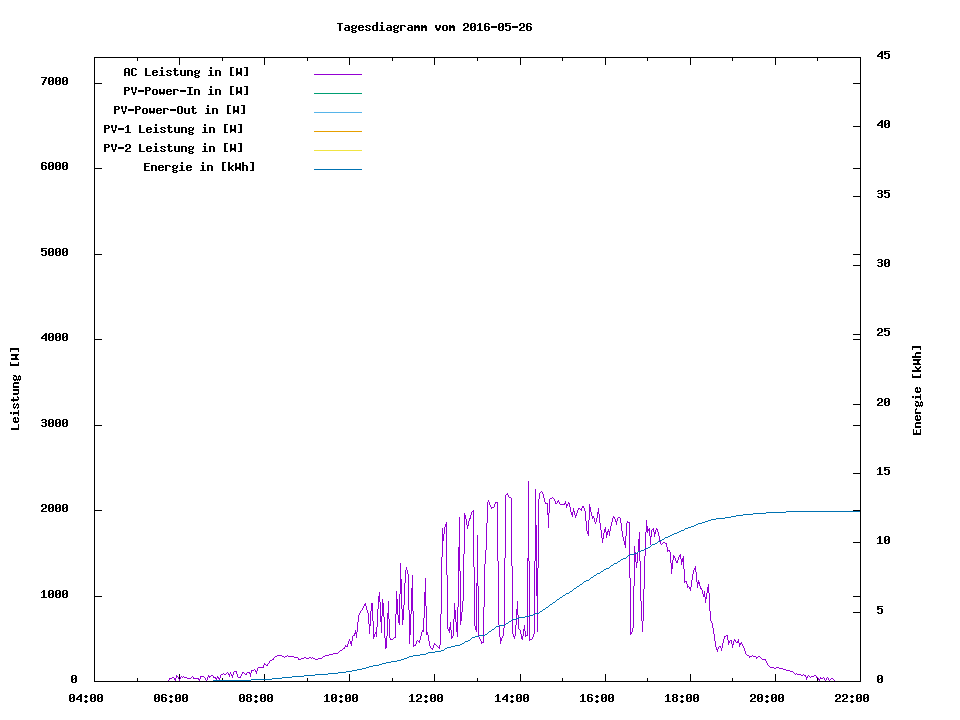The image size is (960, 720).
Task: Select the Energie in [kWh] legend label
Action: pos(199,167)
